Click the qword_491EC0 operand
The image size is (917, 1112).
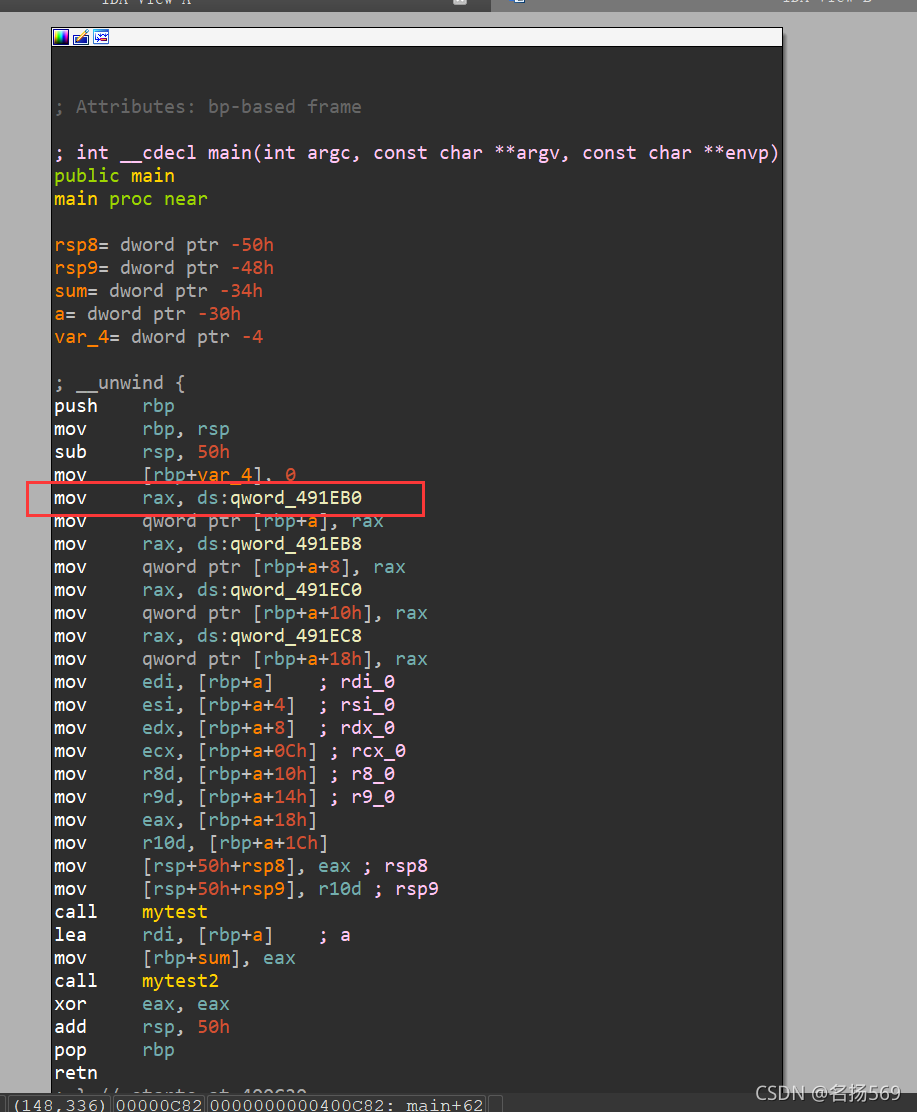pyautogui.click(x=296, y=590)
